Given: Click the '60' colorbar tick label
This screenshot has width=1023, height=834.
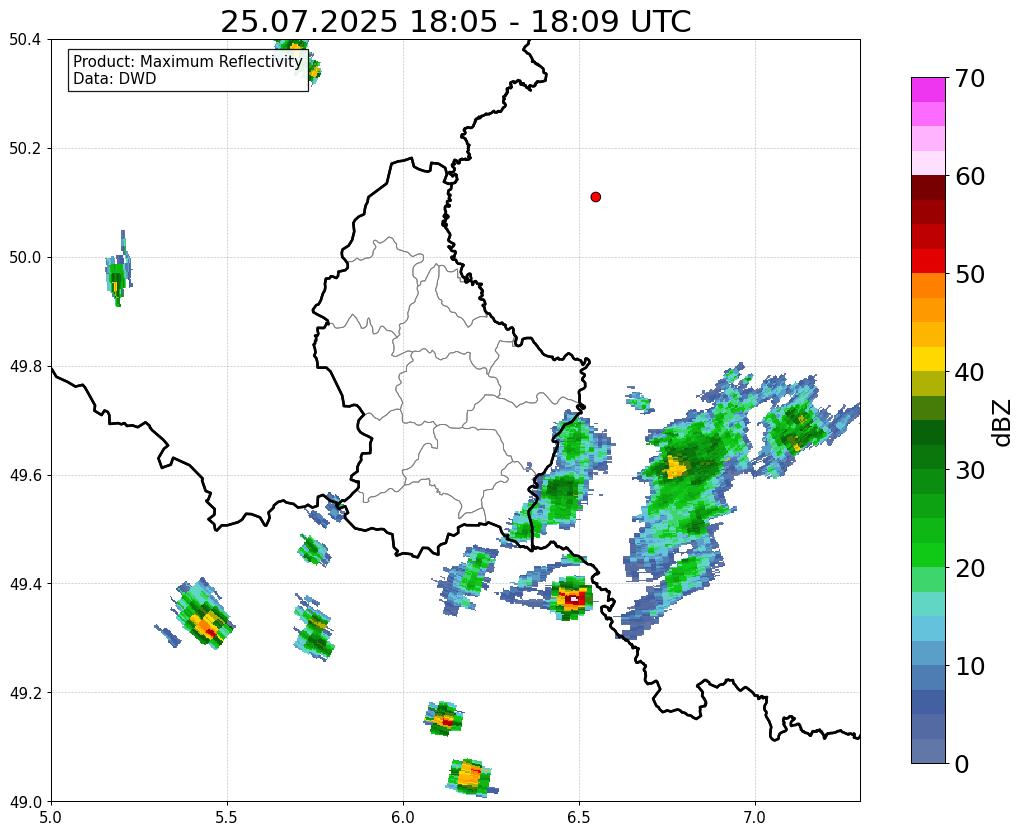Looking at the screenshot, I should pyautogui.click(x=968, y=176).
